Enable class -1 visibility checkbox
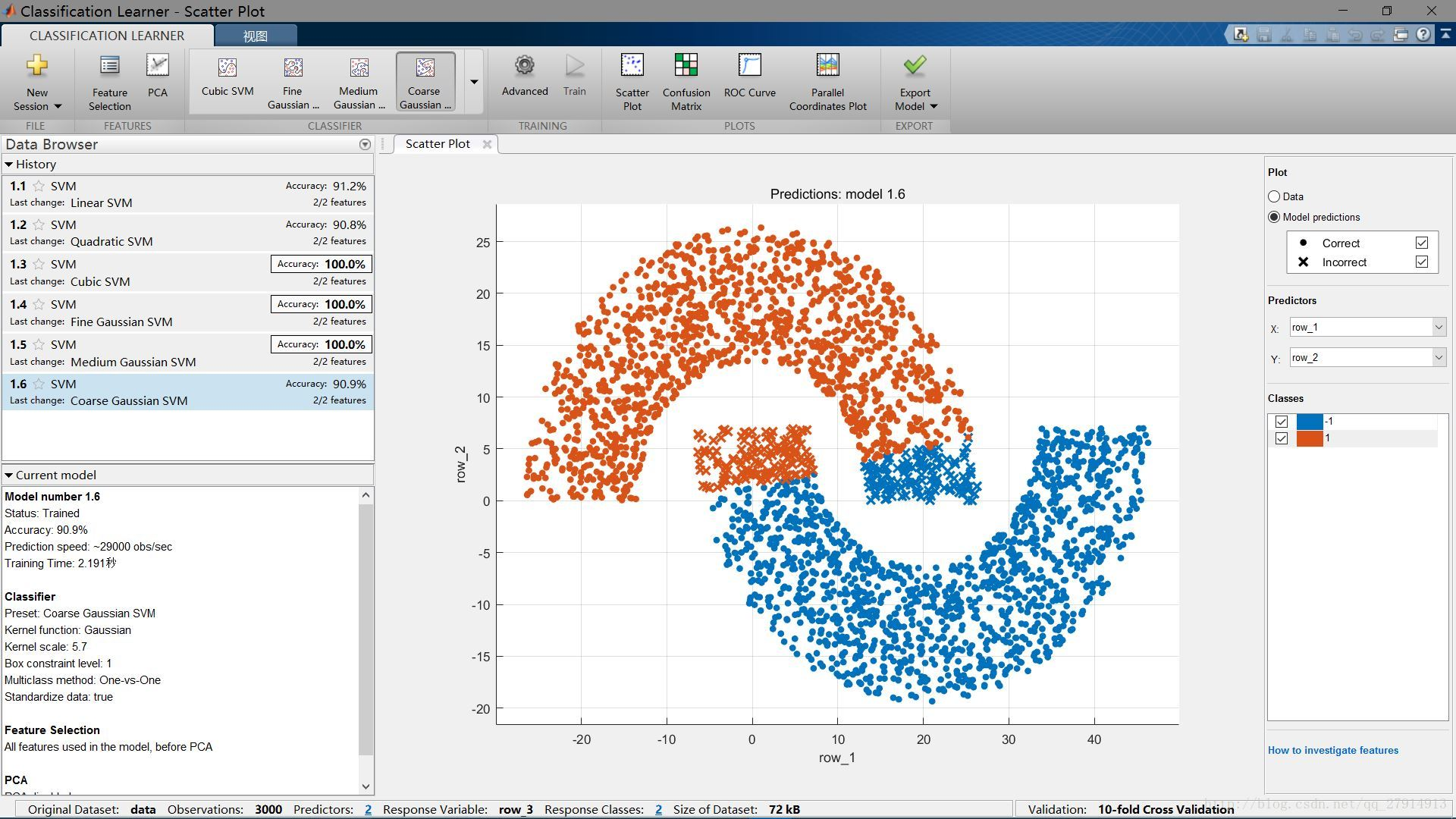Viewport: 1456px width, 819px height. coord(1281,420)
